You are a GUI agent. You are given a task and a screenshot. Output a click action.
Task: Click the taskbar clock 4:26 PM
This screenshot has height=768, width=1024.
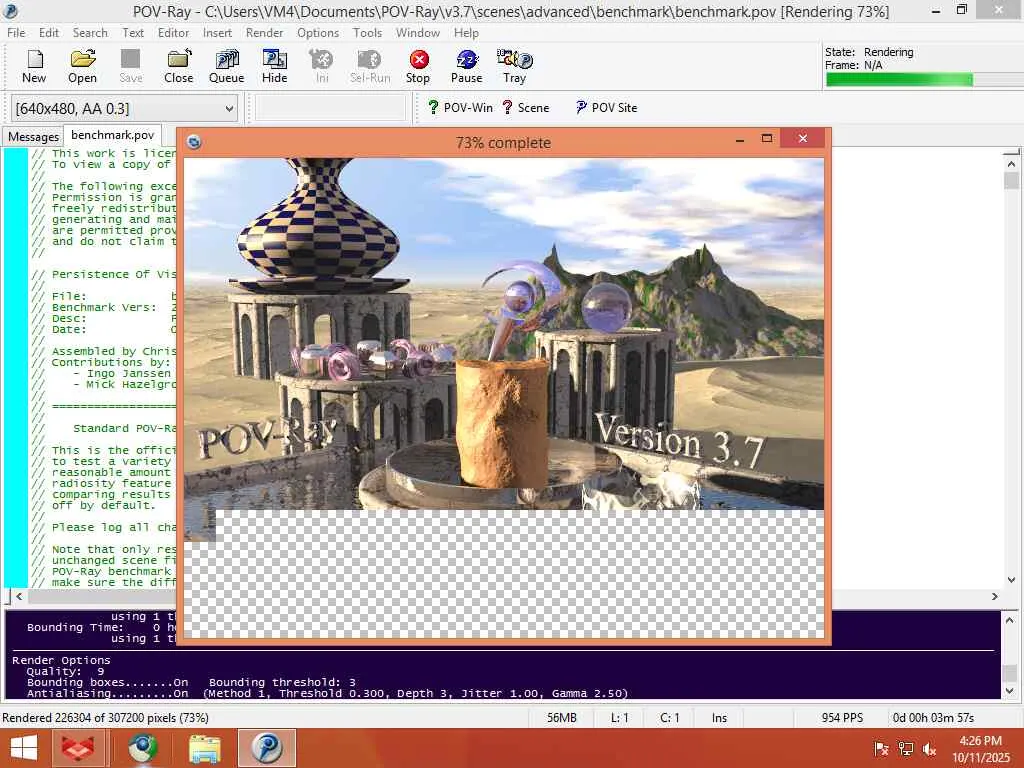pyautogui.click(x=980, y=741)
